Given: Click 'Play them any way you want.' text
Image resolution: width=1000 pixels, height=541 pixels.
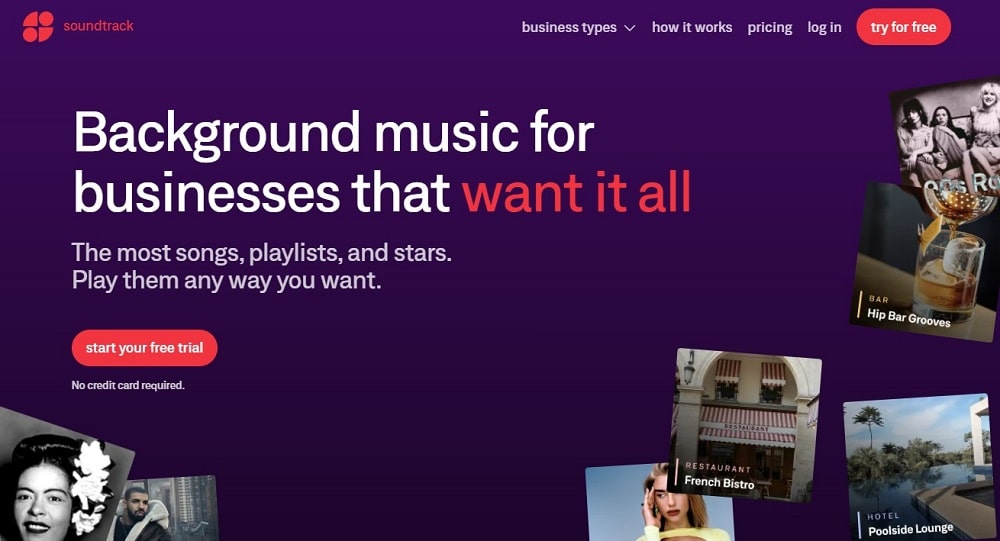Looking at the screenshot, I should click(226, 281).
